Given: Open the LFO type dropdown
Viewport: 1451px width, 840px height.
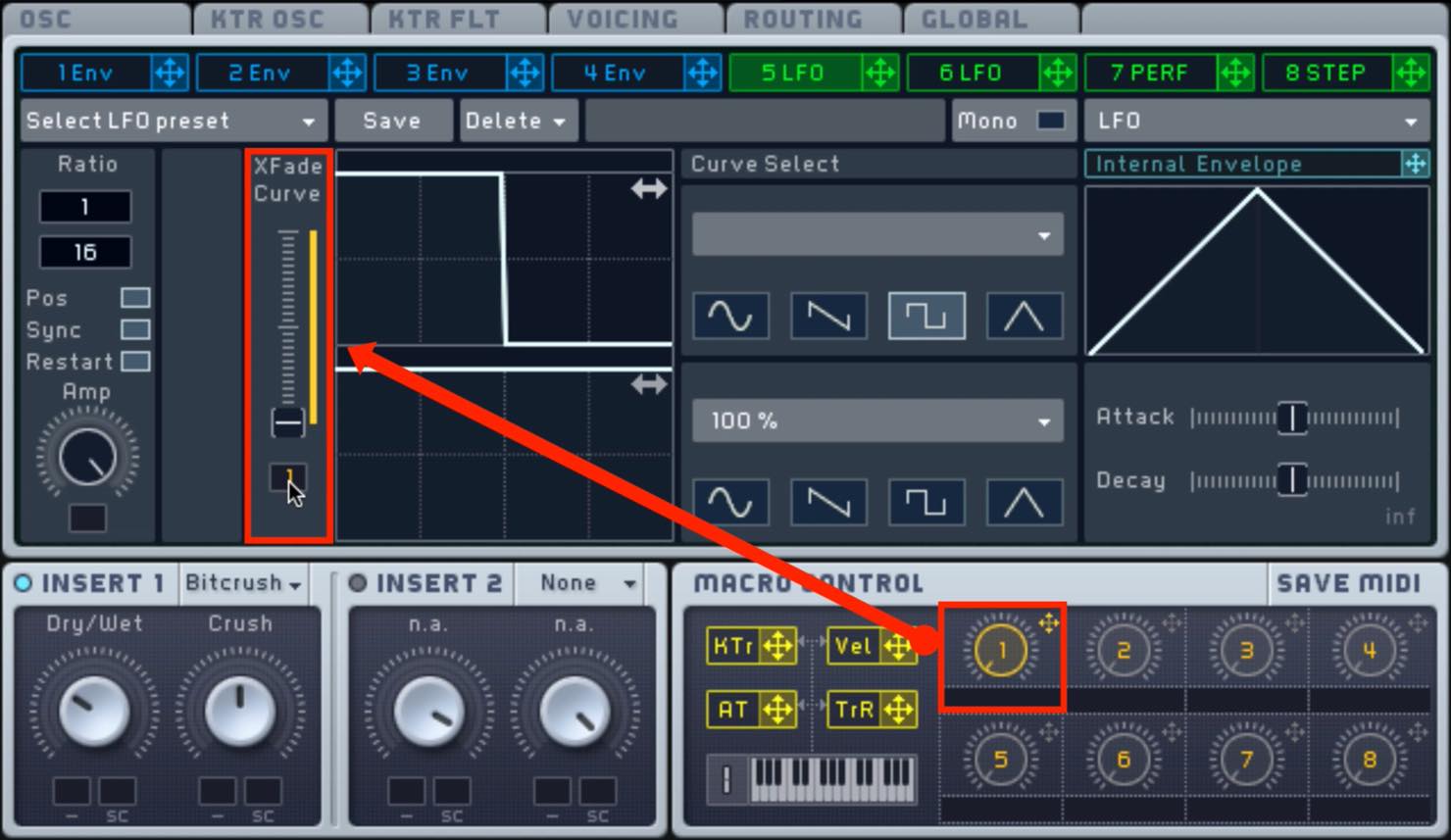Looking at the screenshot, I should pos(1257,121).
